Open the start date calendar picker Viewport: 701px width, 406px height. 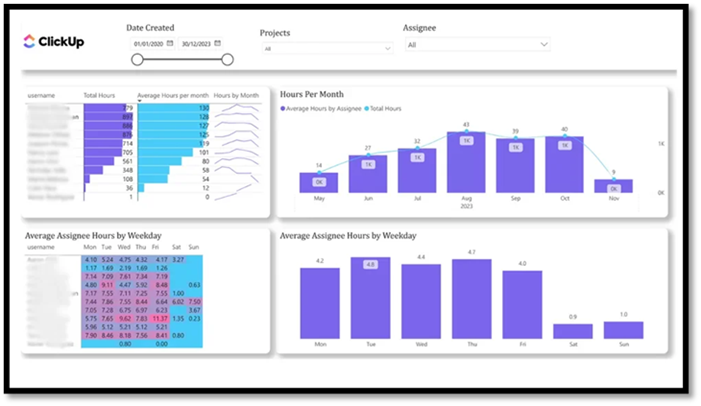171,44
